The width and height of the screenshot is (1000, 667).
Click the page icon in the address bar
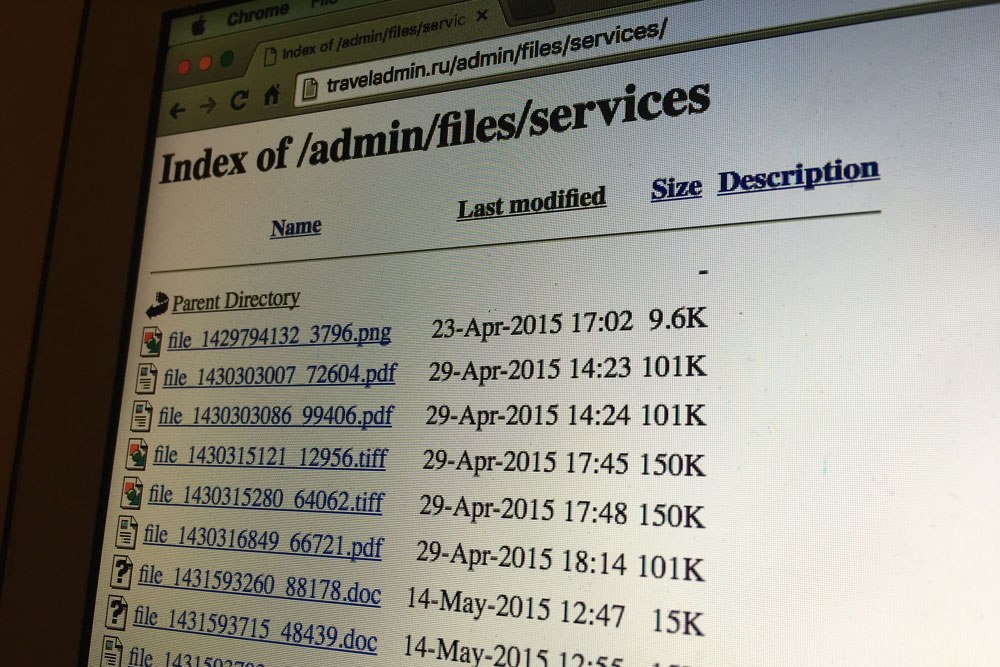309,89
